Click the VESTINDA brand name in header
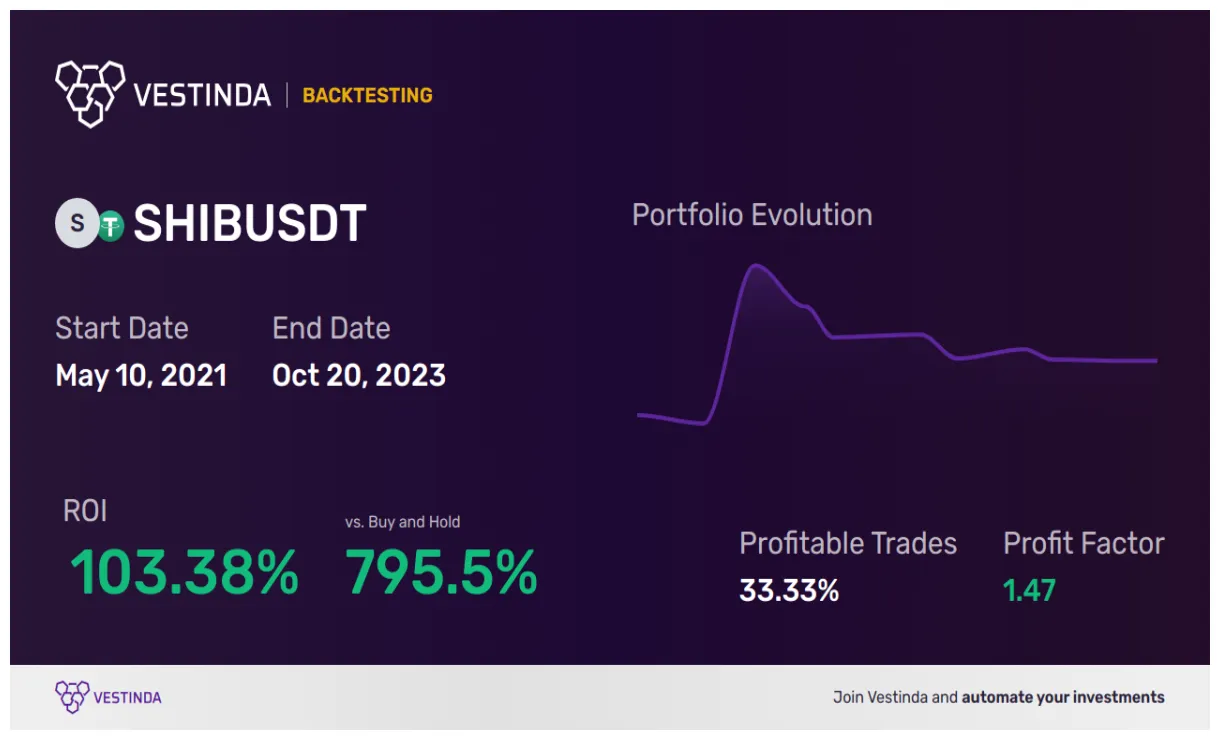This screenshot has height=740, width=1220. 202,96
